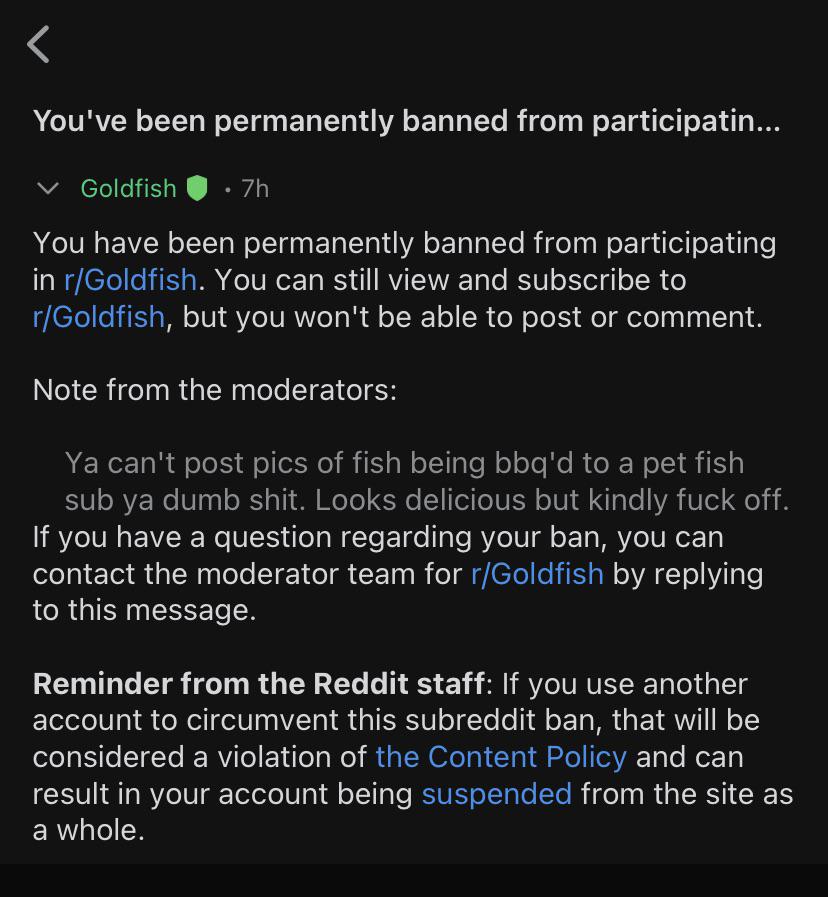Tap the final words 'a whole.'
The height and width of the screenshot is (897, 828).
click(x=89, y=830)
